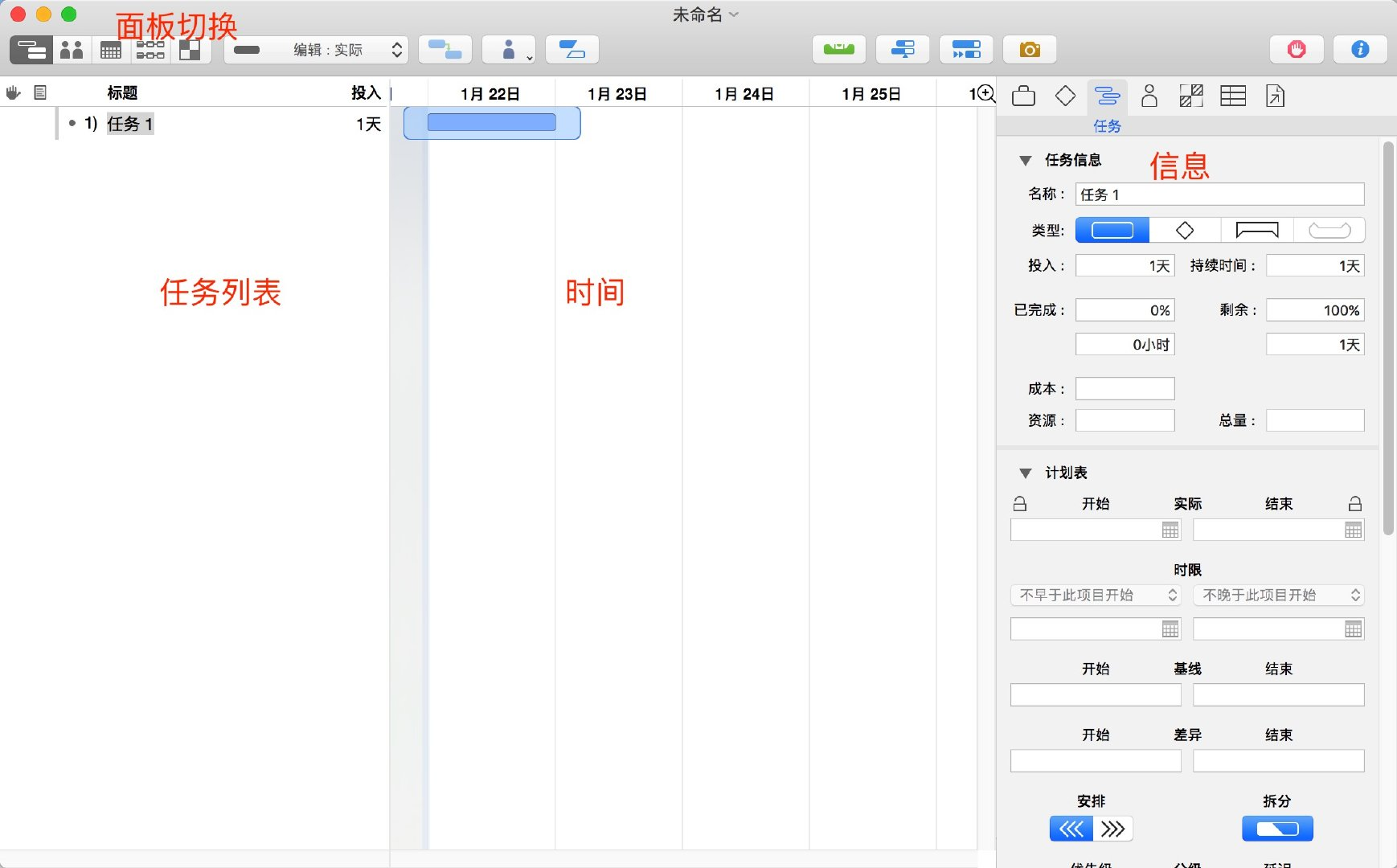The width and height of the screenshot is (1397, 868).
Task: Set task type to normal task
Action: click(x=1112, y=231)
